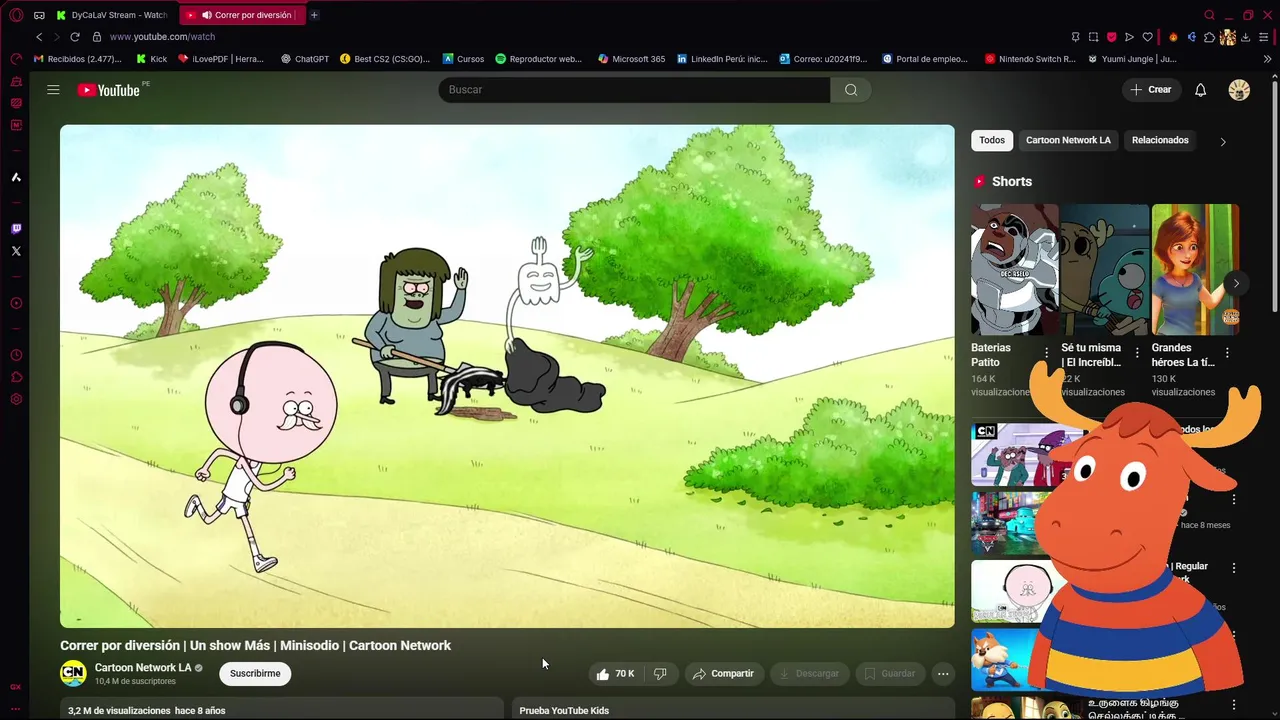
Task: Select the Cartoon Network LA filter chip
Action: click(x=1068, y=141)
